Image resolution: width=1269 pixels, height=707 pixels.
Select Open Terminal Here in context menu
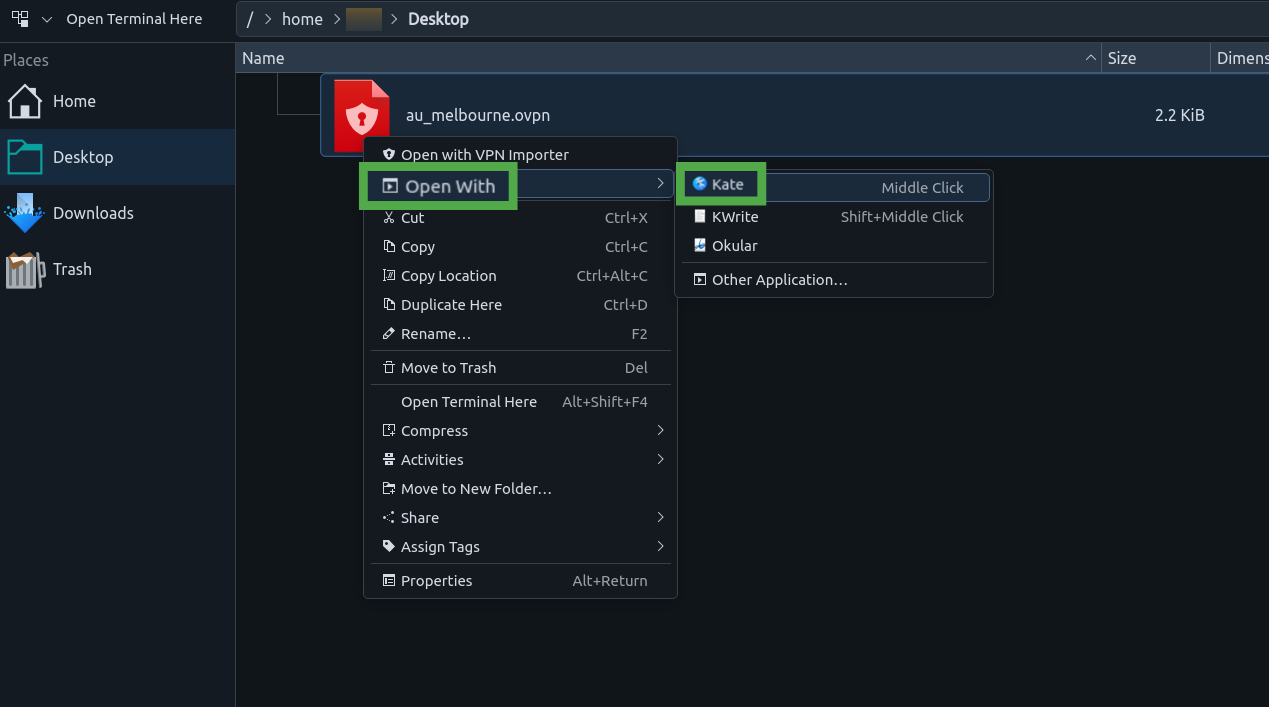pos(520,401)
